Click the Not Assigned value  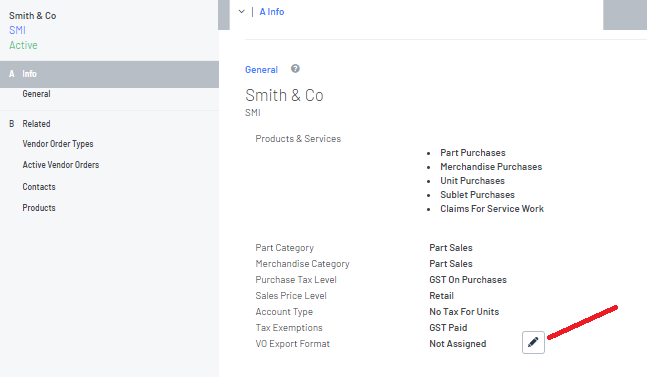pos(458,344)
